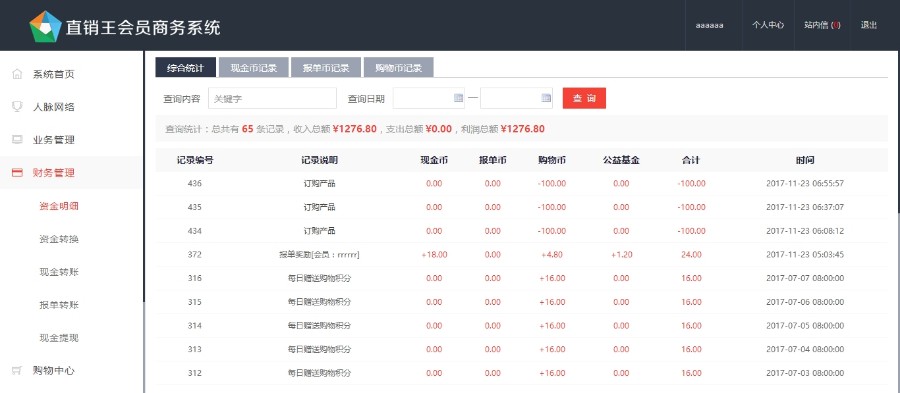Click username aaaaaa in header

(x=709, y=25)
